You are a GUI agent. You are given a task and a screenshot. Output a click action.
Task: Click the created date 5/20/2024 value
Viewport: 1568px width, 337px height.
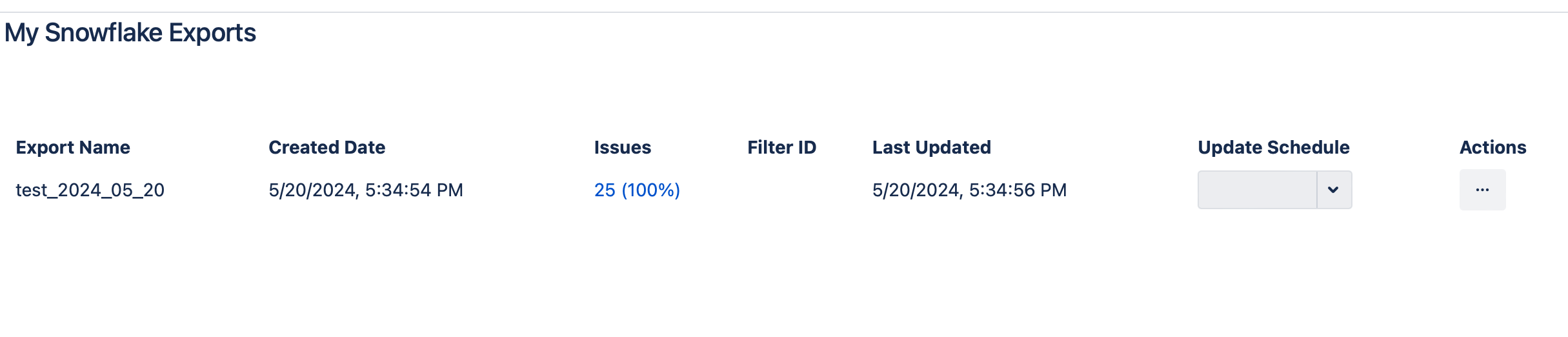point(312,190)
